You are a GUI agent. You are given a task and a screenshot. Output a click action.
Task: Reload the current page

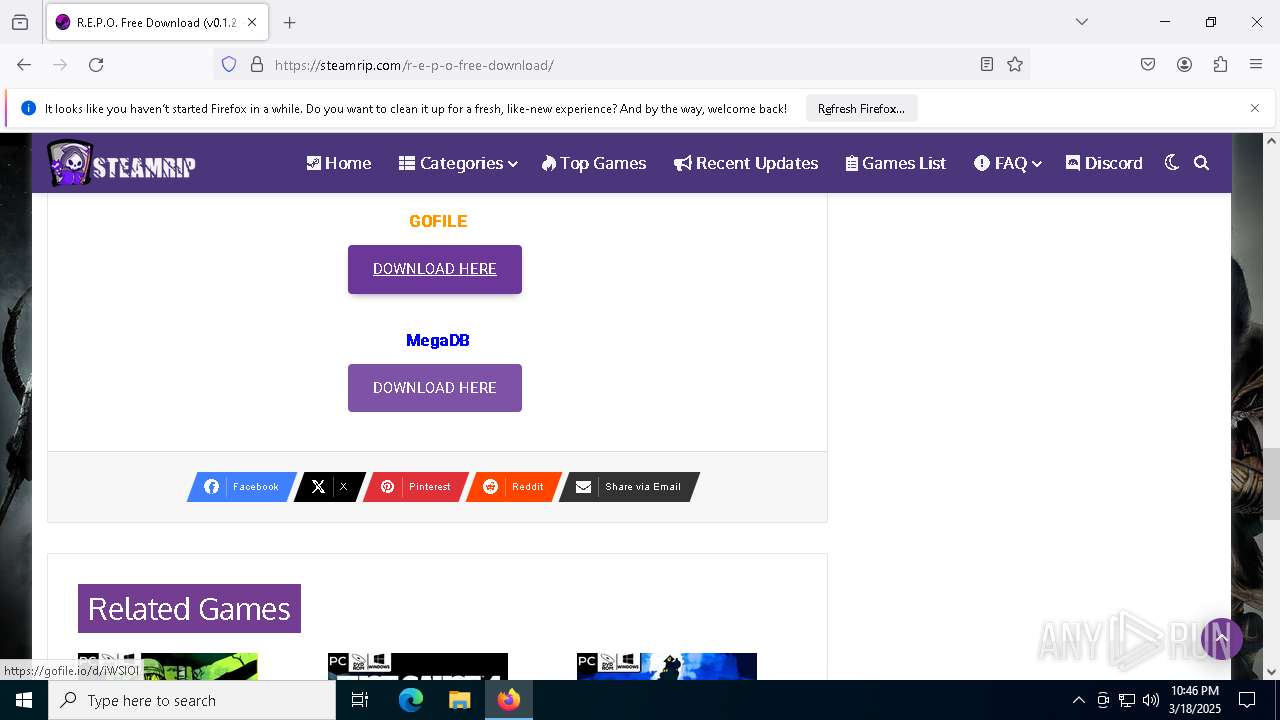(x=96, y=64)
